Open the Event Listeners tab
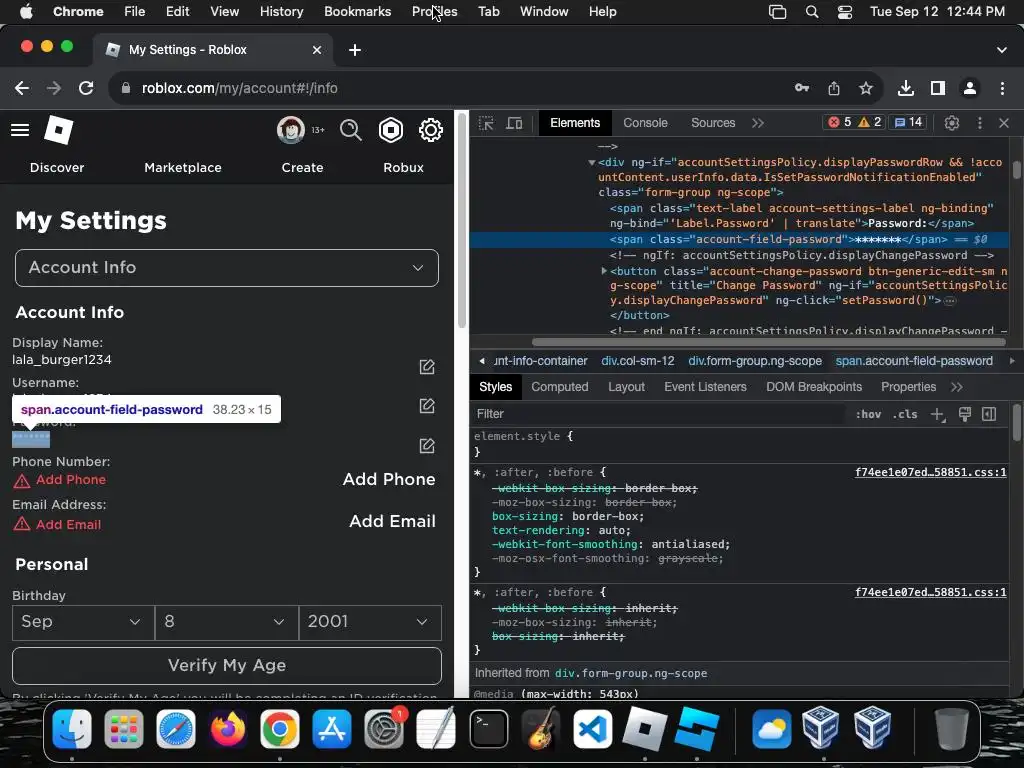 (705, 387)
